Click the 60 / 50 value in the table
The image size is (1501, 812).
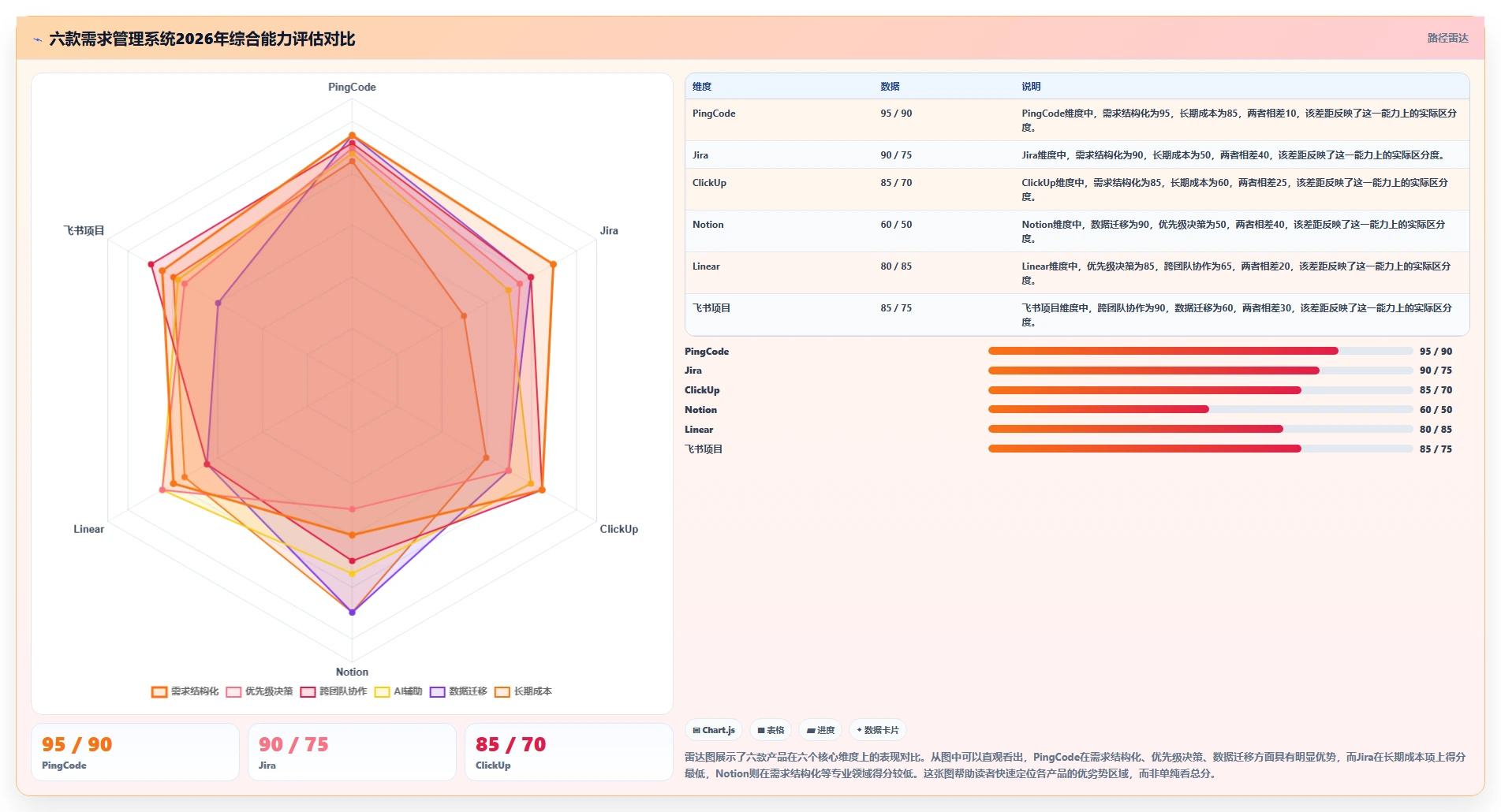pyautogui.click(x=896, y=225)
